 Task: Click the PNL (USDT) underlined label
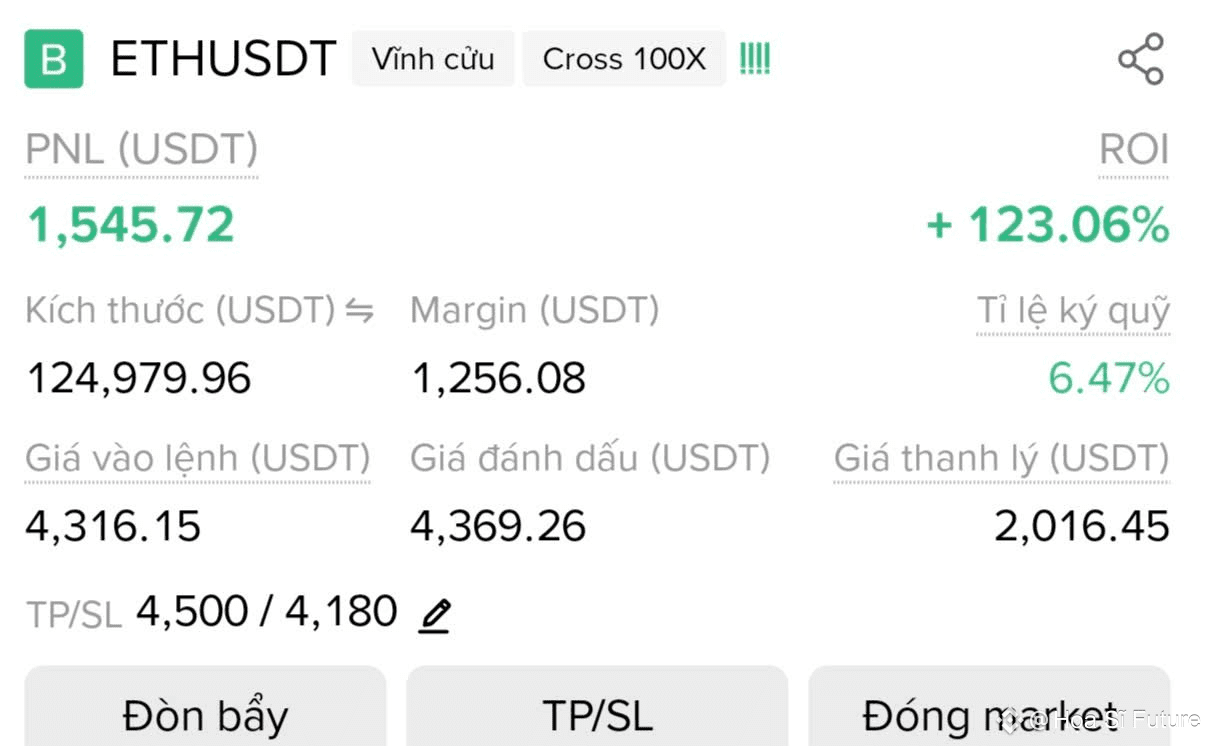(140, 150)
